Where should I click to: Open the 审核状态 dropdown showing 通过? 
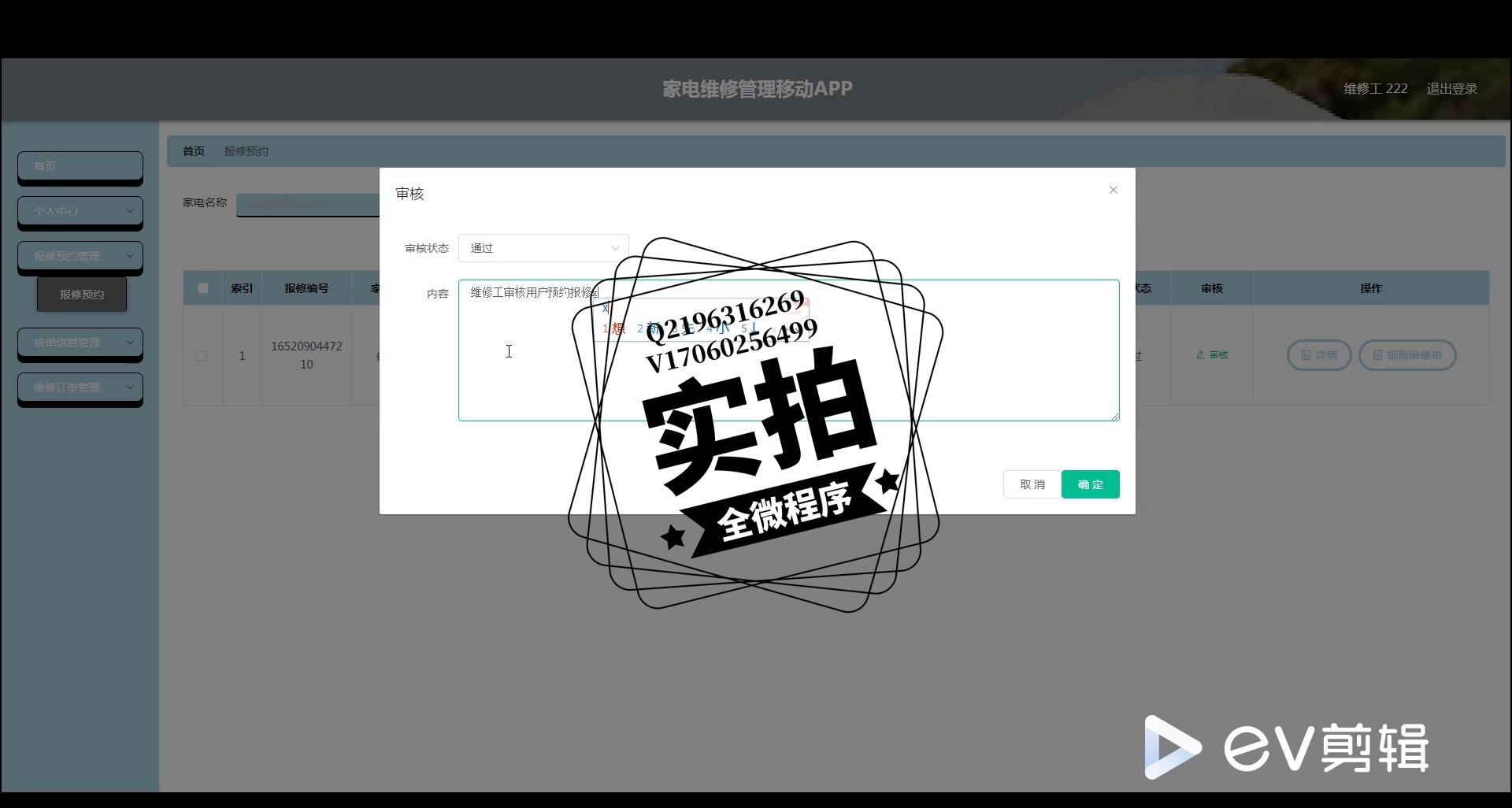[x=543, y=248]
